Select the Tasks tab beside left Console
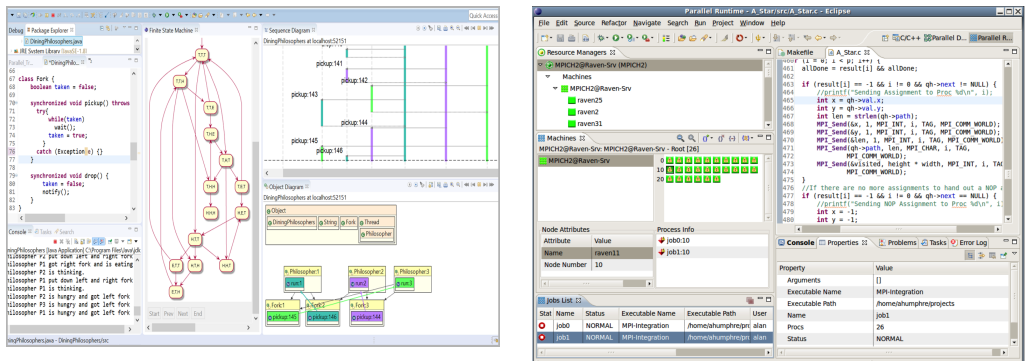Viewport: 1031px width, 361px height. pyautogui.click(x=43, y=232)
